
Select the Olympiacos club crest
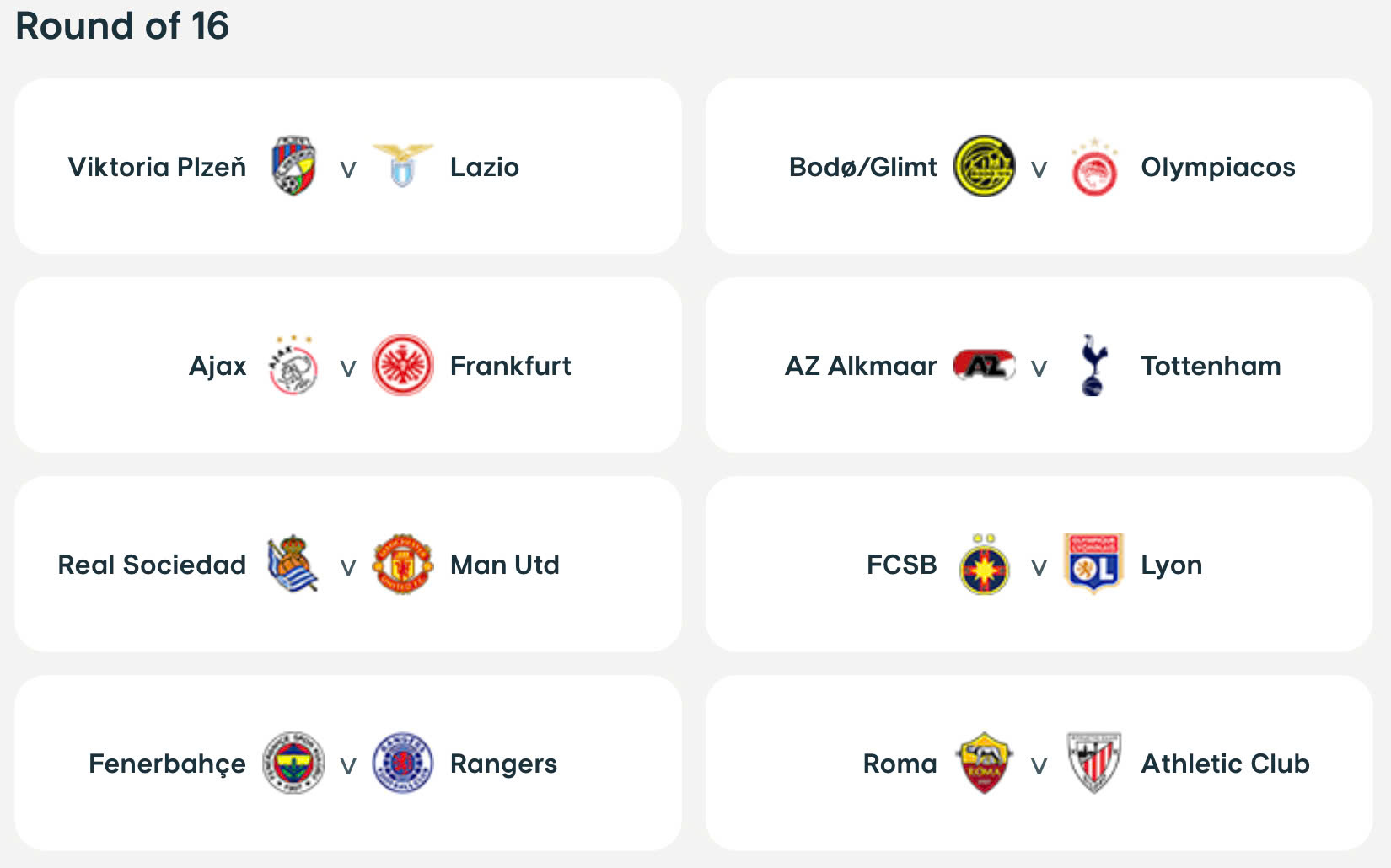(x=1093, y=169)
